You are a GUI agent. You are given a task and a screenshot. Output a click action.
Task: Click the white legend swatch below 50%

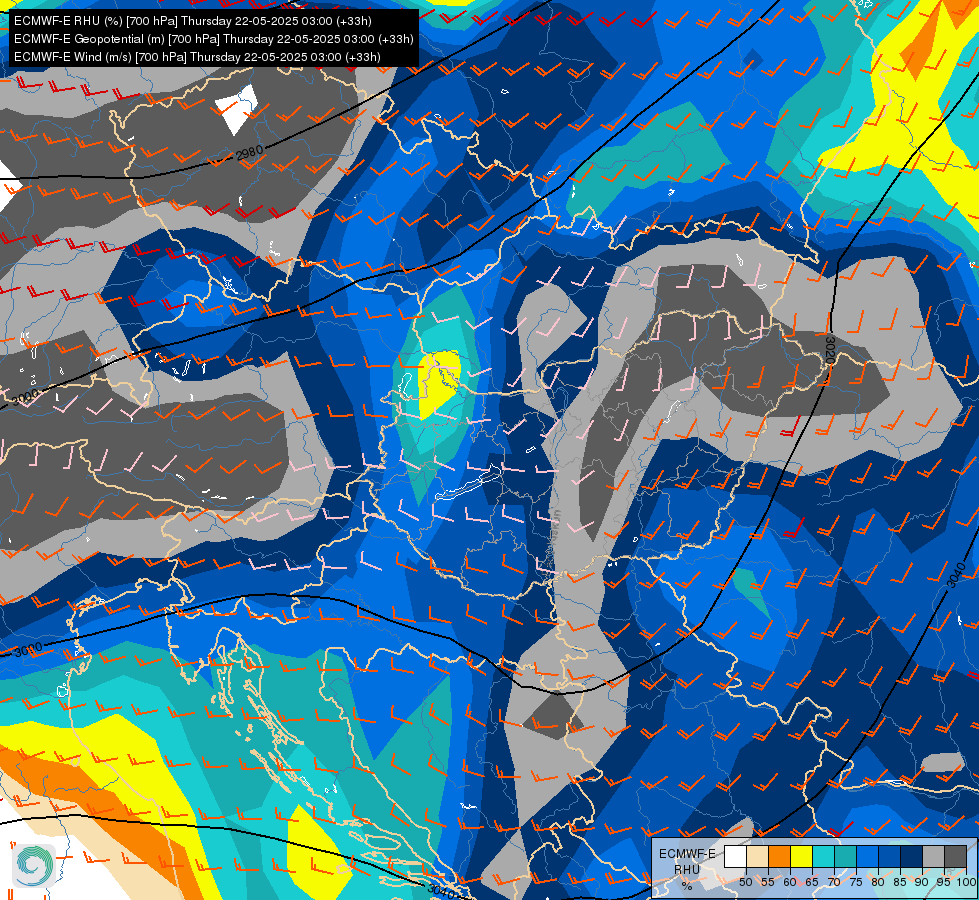tap(735, 856)
